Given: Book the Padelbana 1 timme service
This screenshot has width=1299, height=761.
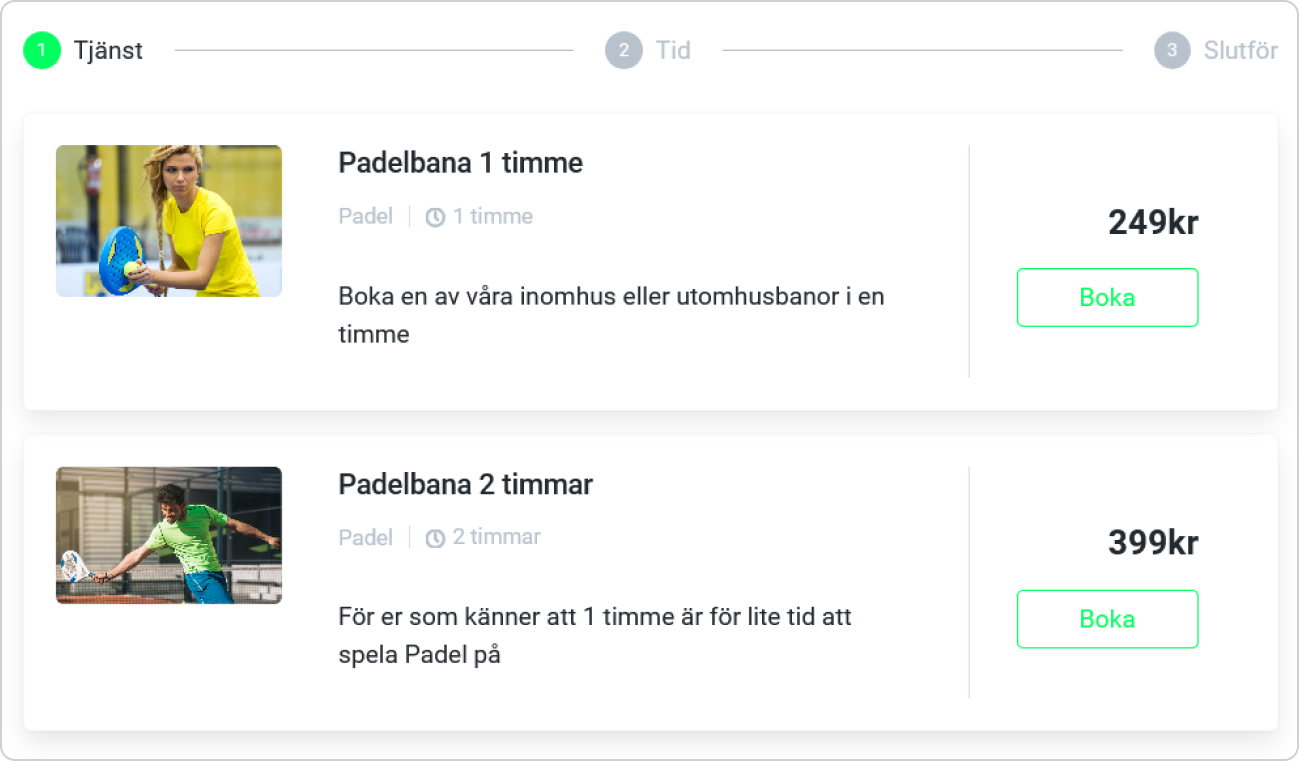Looking at the screenshot, I should point(1107,297).
